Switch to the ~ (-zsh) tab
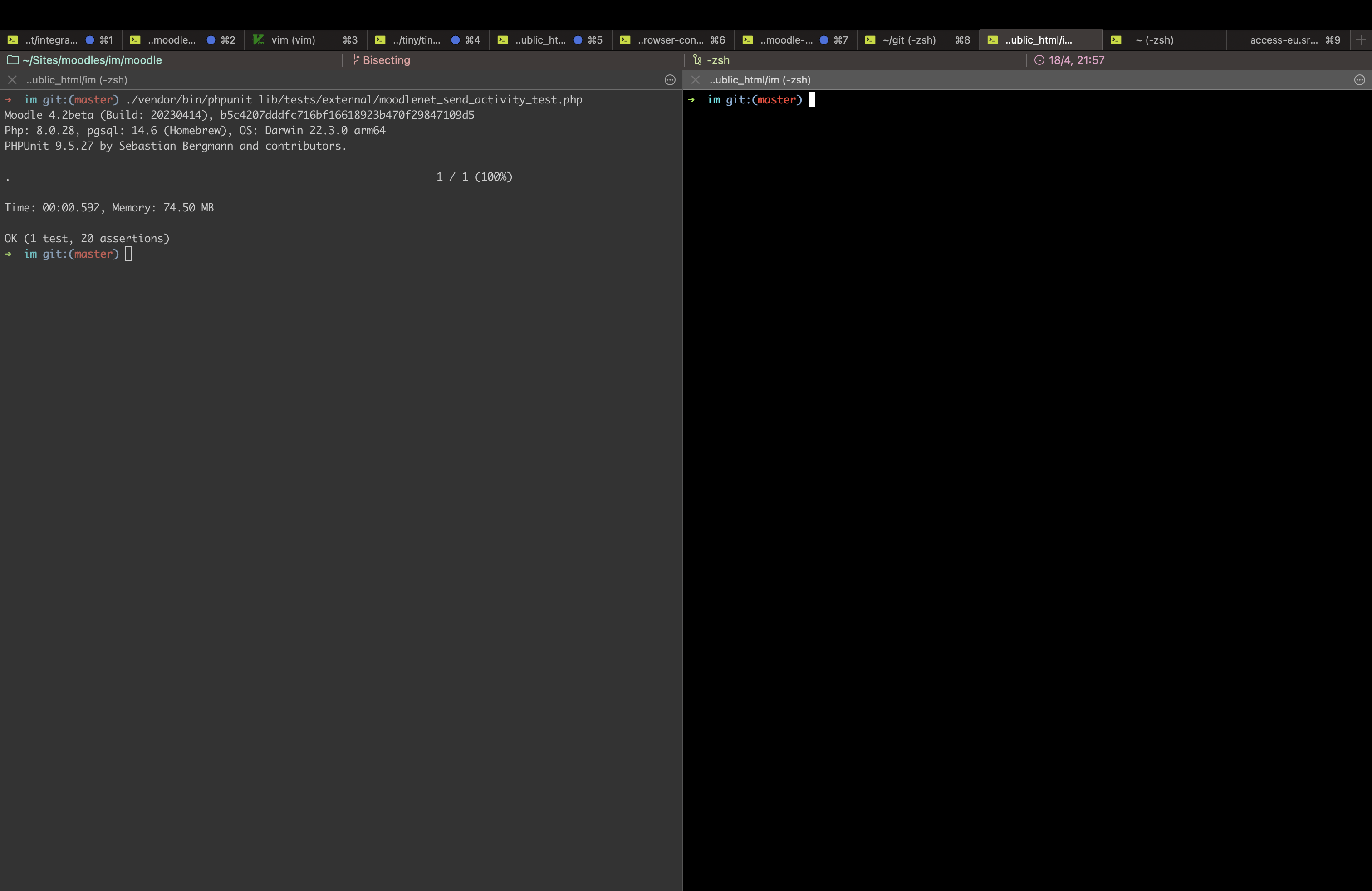1372x891 pixels. pos(1164,40)
